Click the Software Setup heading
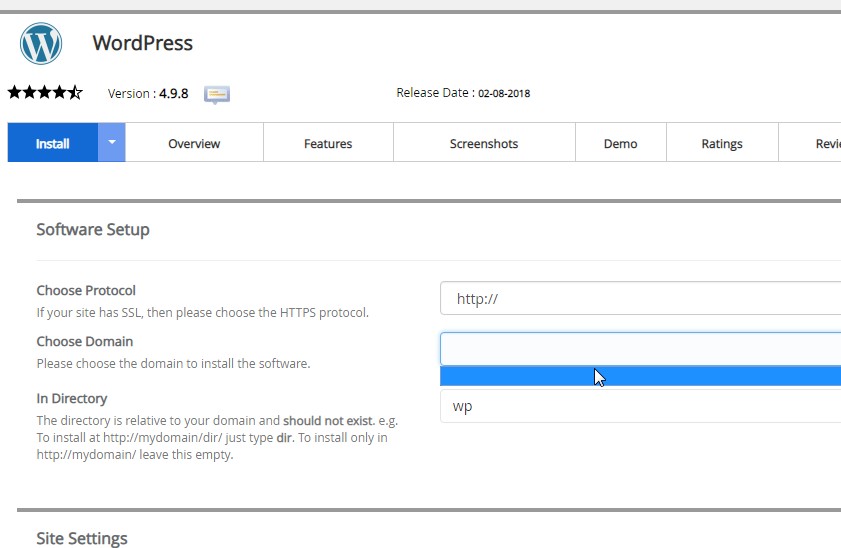Image resolution: width=841 pixels, height=548 pixels. coord(93,229)
